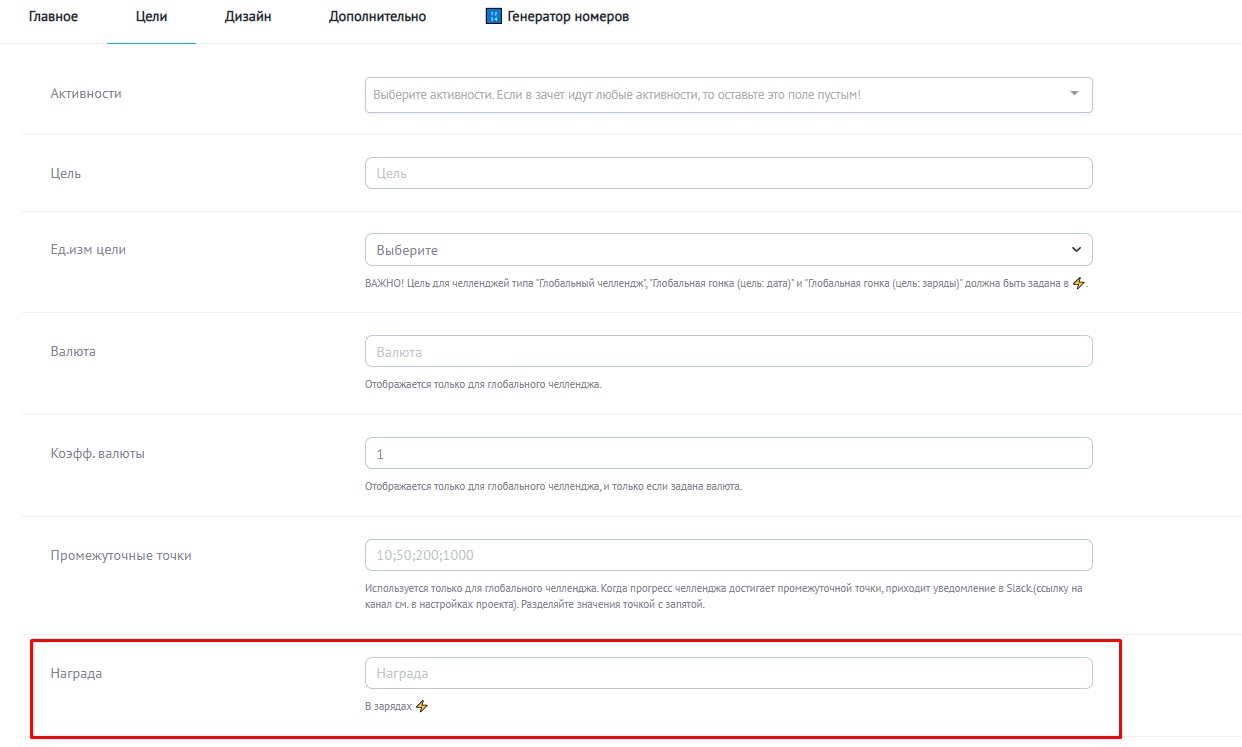
Task: Open the Ед.изм цели Выберите dropdown
Action: coord(728,250)
